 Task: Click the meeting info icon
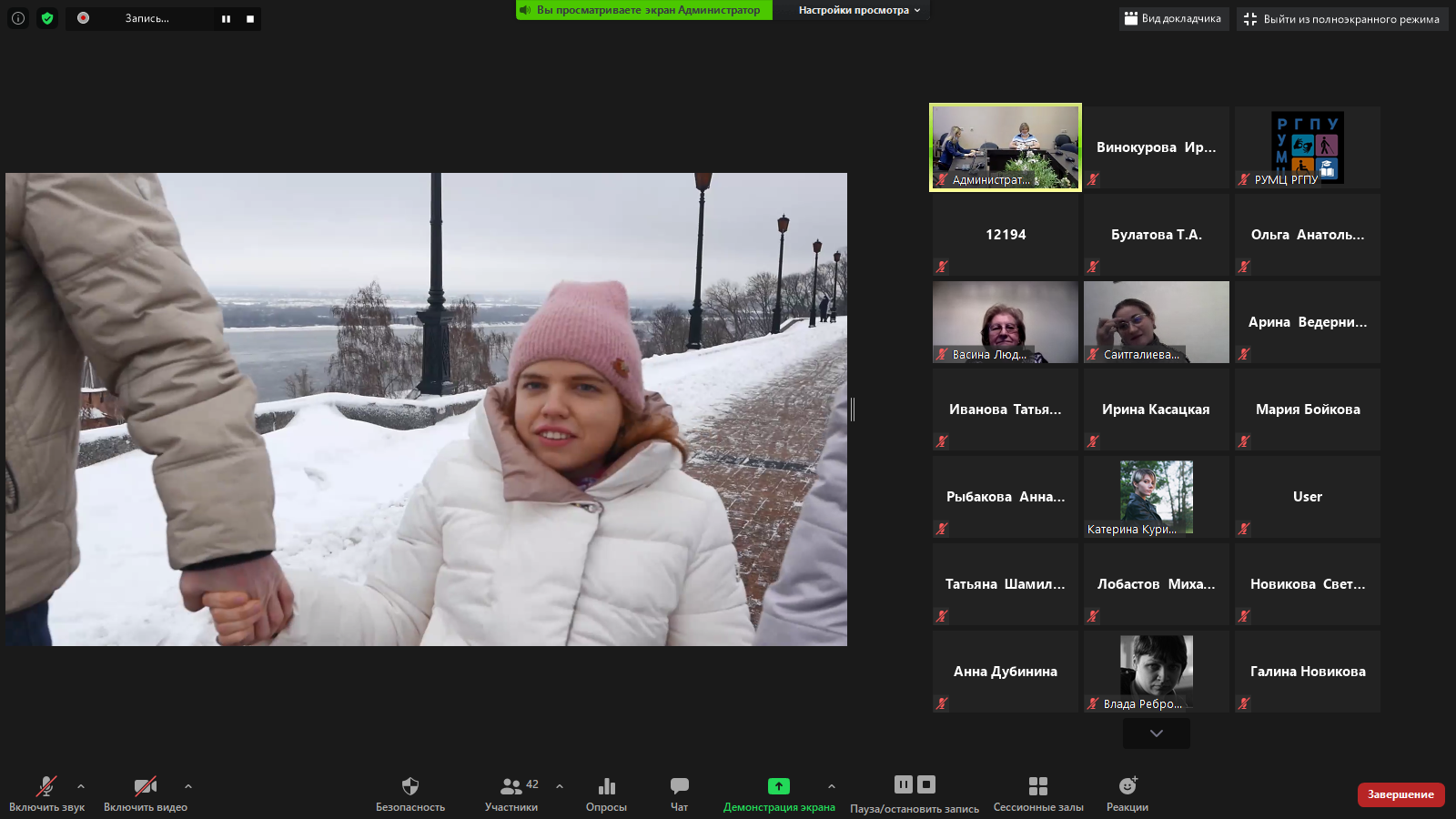(x=18, y=18)
